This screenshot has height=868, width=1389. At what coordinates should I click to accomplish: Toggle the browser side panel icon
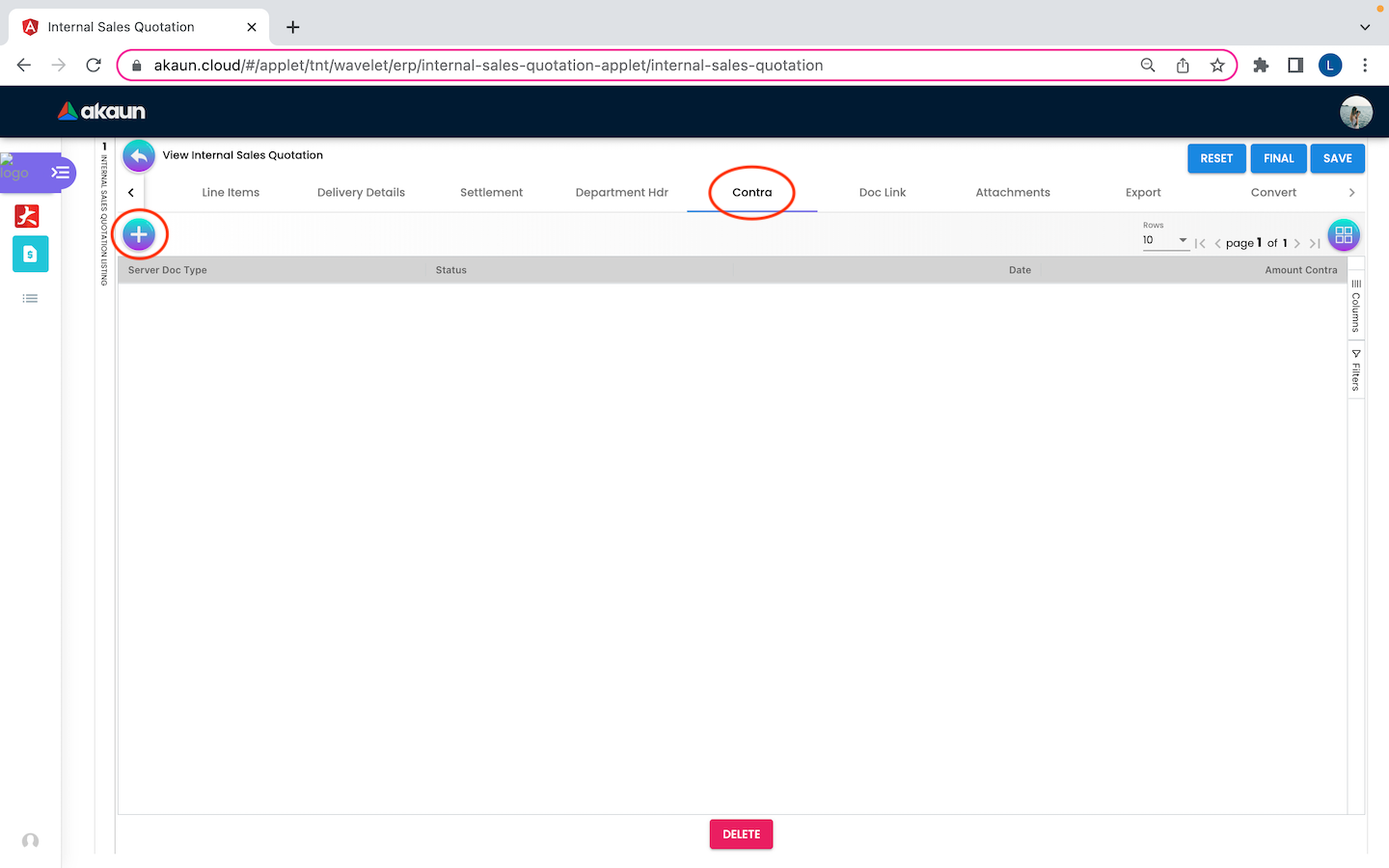(1295, 66)
